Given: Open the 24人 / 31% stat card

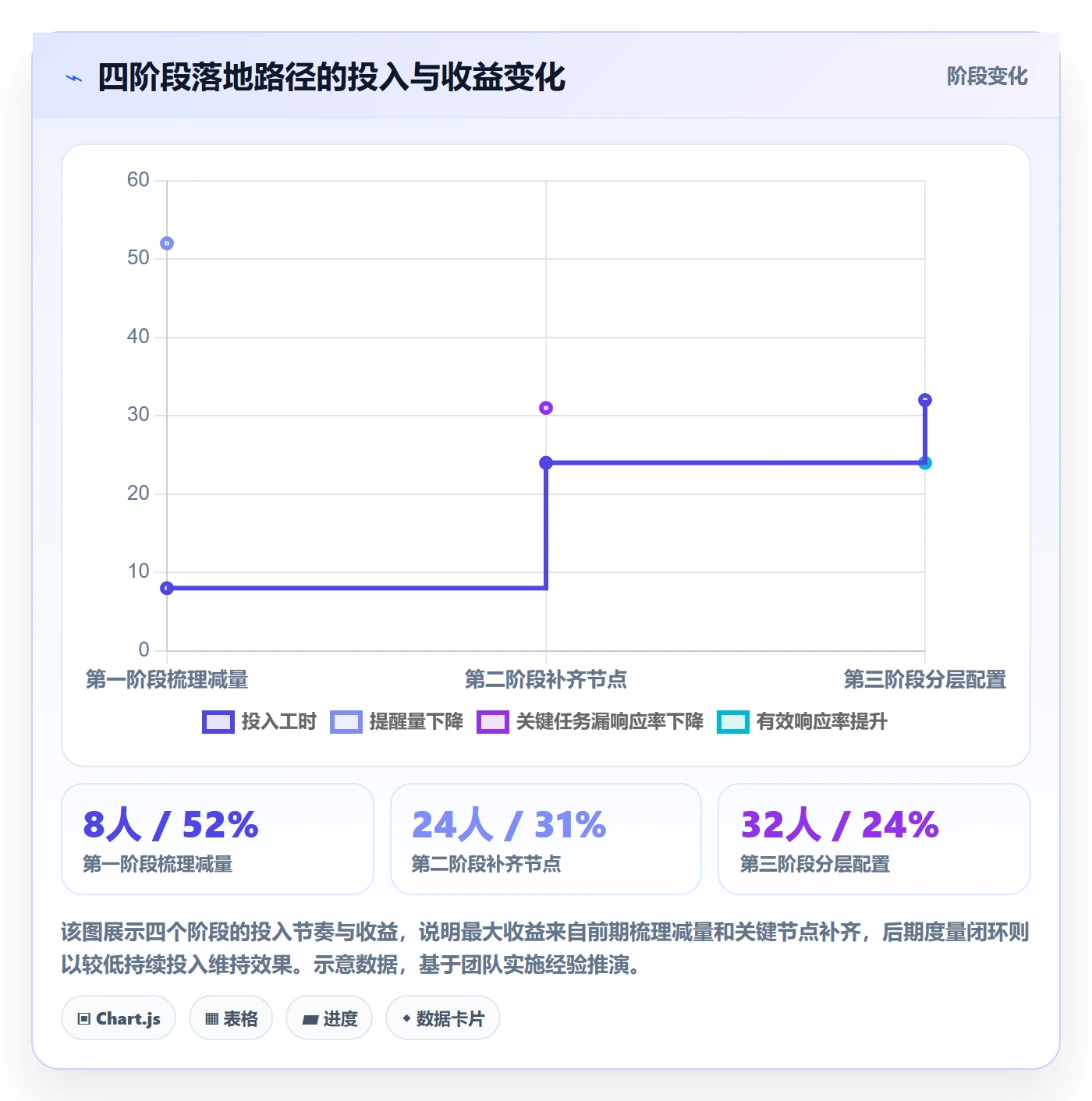Looking at the screenshot, I should tap(546, 839).
